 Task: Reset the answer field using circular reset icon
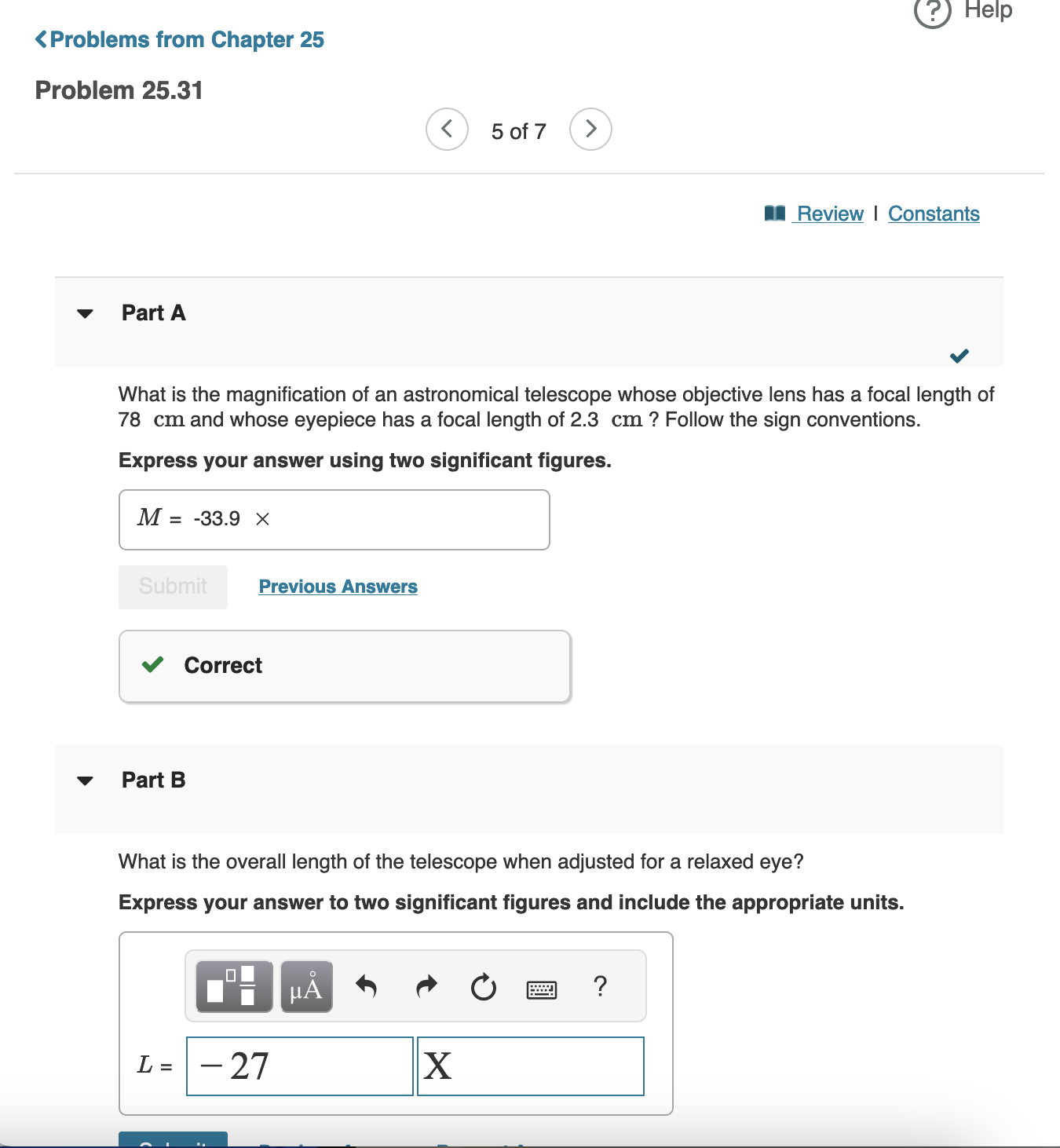(x=483, y=986)
